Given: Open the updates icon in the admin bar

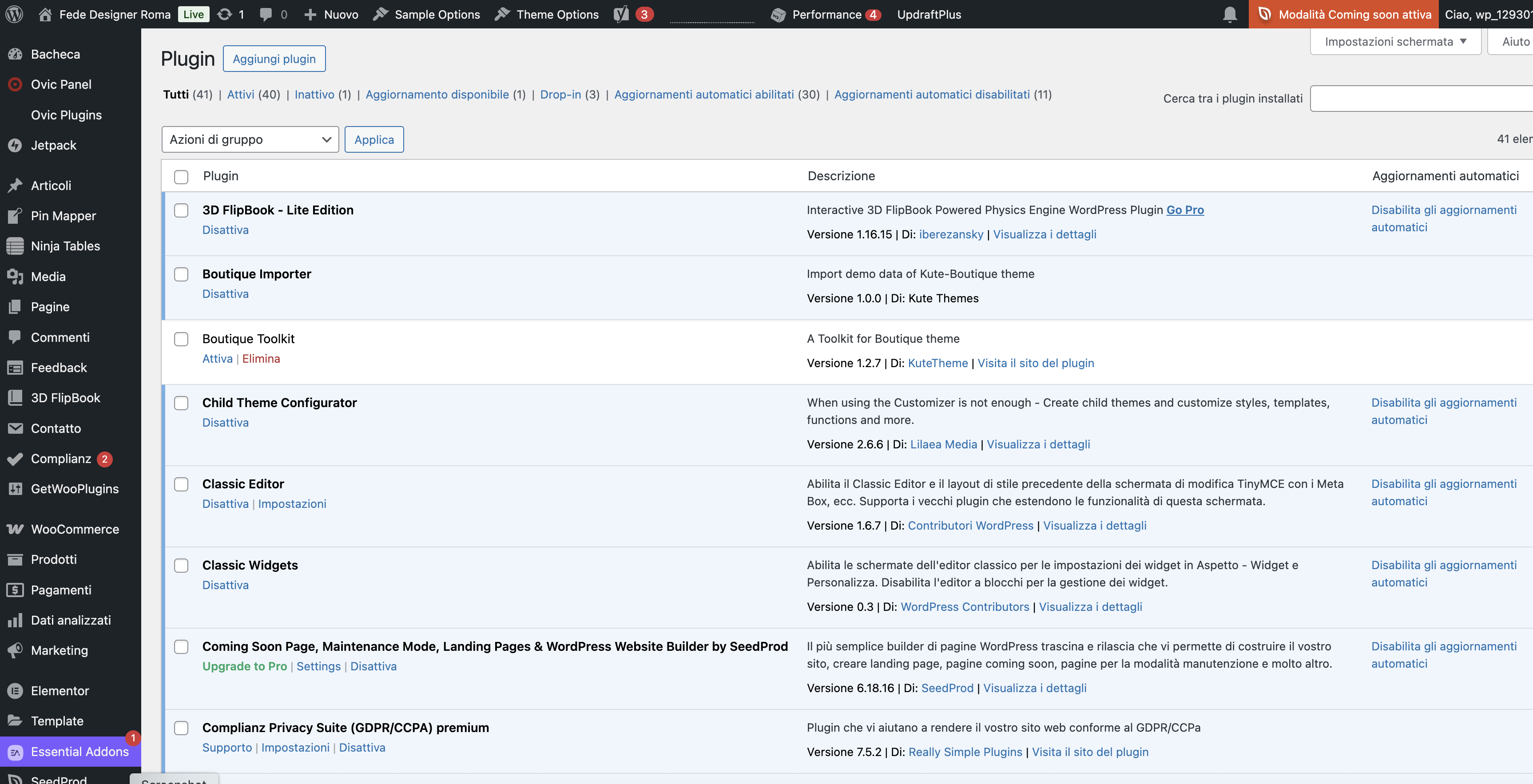Looking at the screenshot, I should (x=224, y=14).
